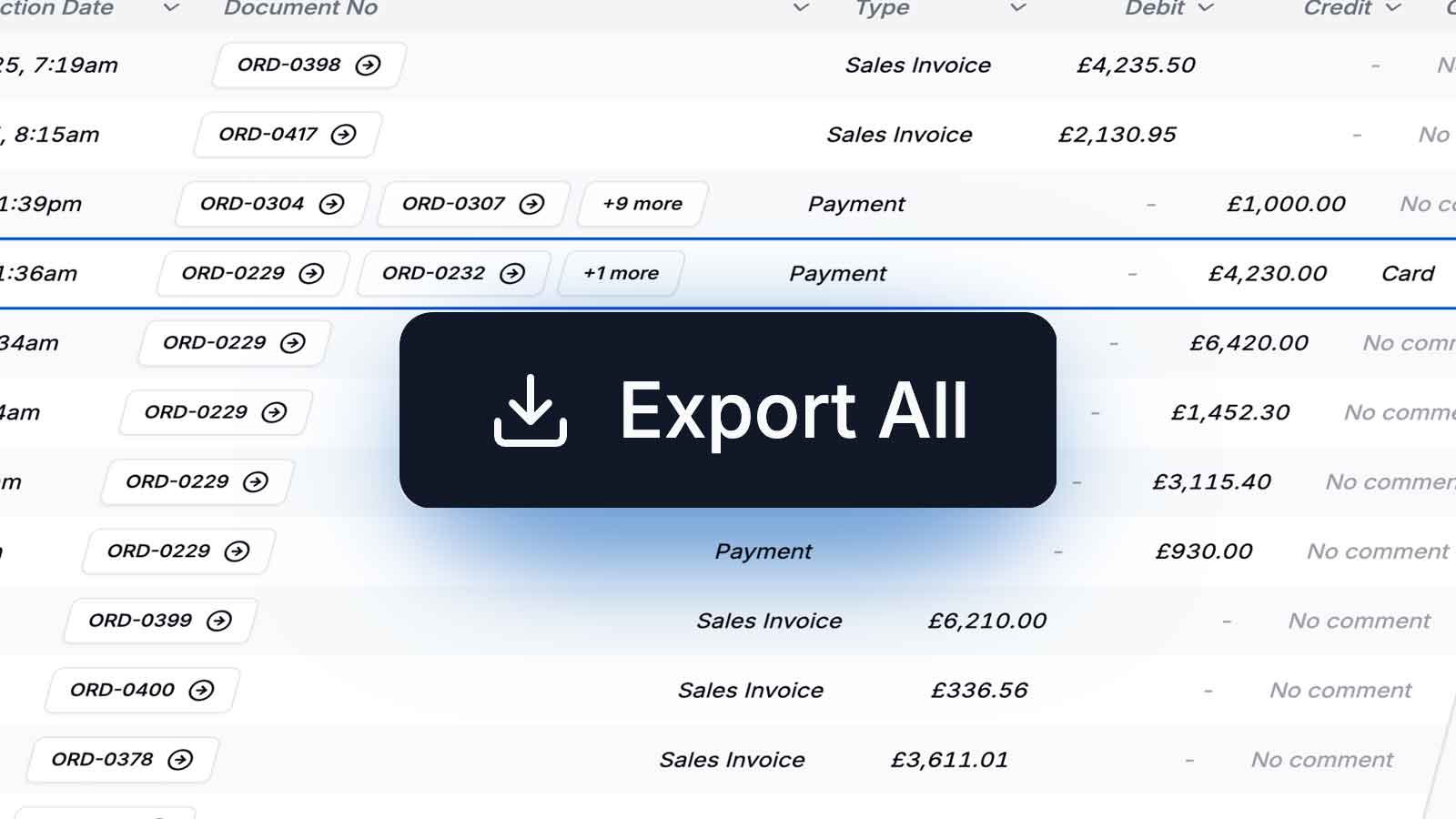
Task: Open the arrow icon on ORD-0417
Action: (343, 135)
